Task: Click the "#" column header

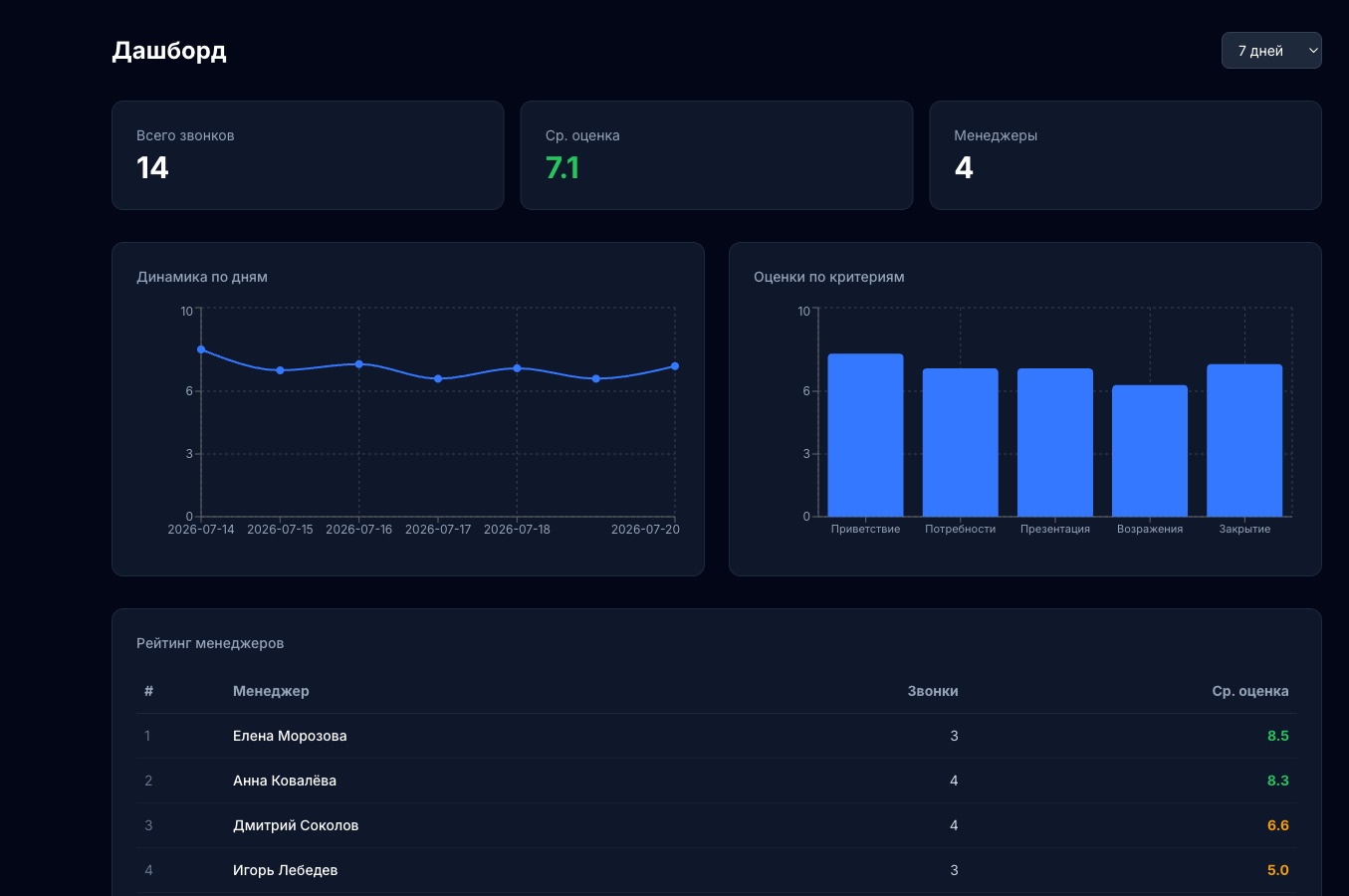Action: pos(148,691)
